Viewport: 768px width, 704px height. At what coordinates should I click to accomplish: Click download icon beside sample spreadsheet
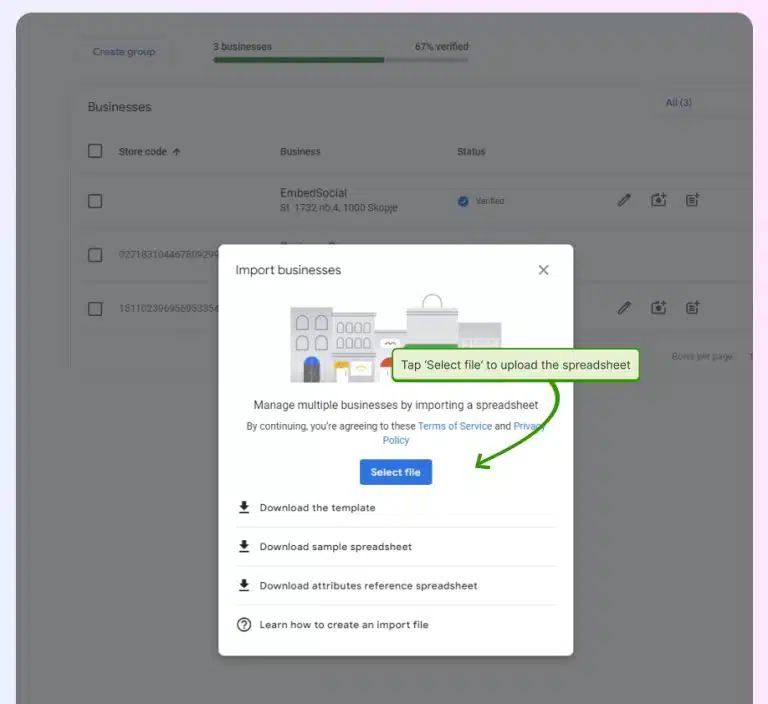click(x=244, y=546)
